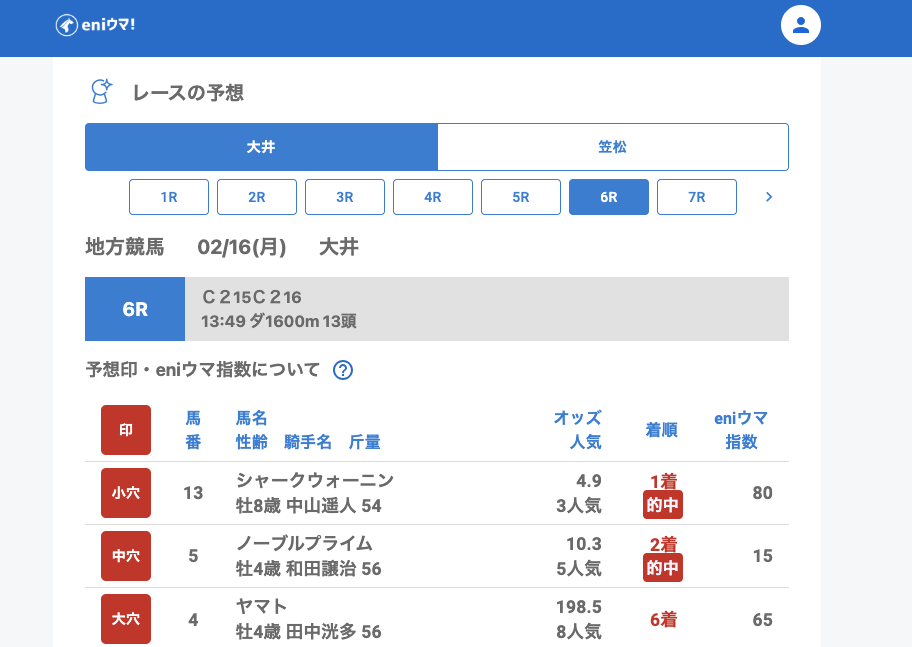Click the eniウマ! logo in header

pyautogui.click(x=95, y=25)
